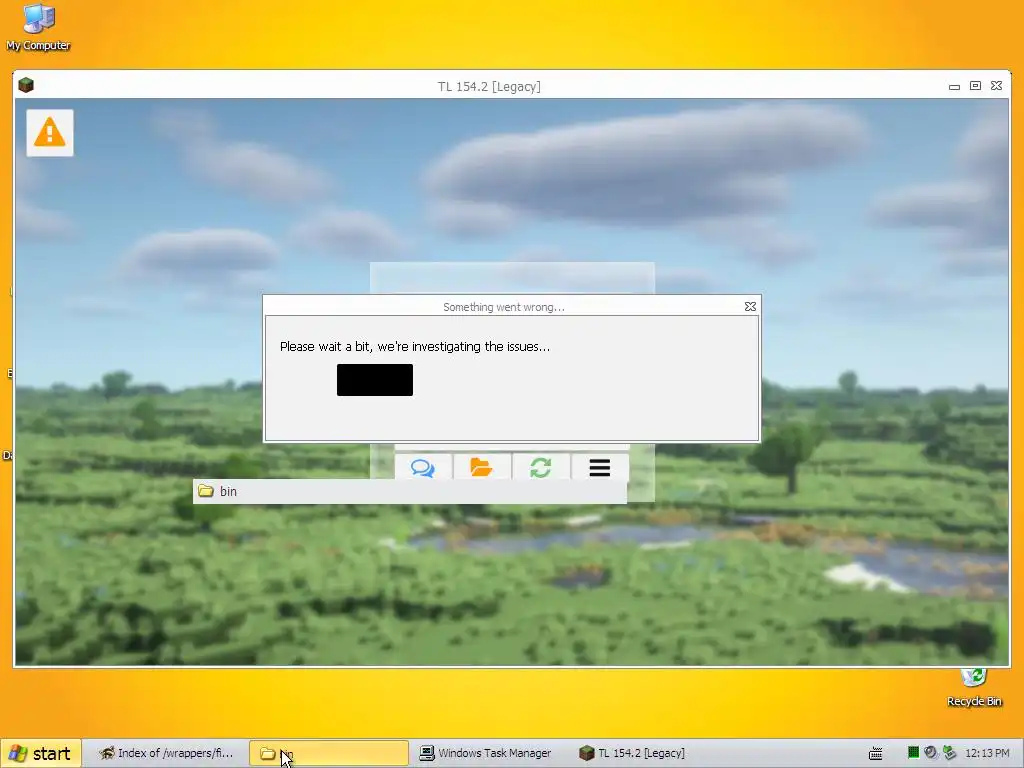Click the orange warning triangle icon
1024x768 pixels.
coord(50,133)
